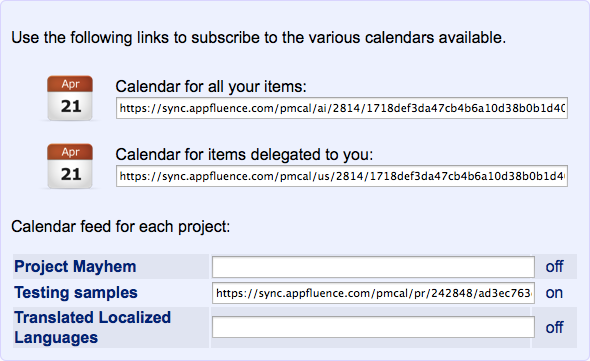590x361 pixels.
Task: Click the 21 date on delegated-items calendar icon
Action: point(71,174)
